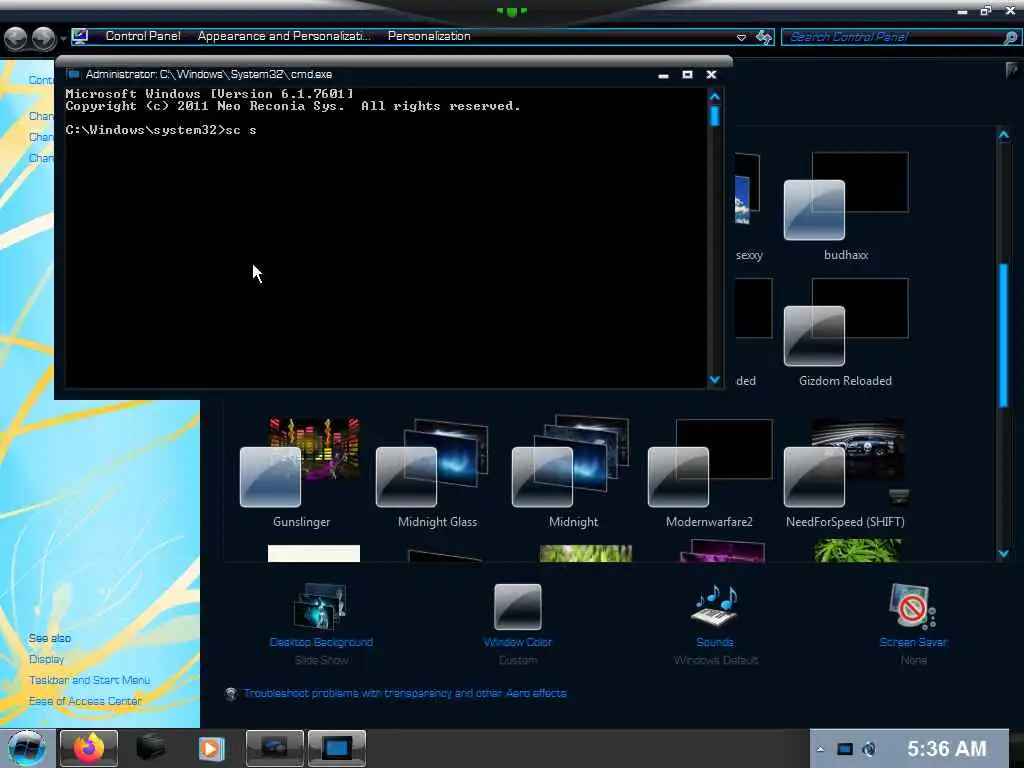Image resolution: width=1024 pixels, height=768 pixels.
Task: Click the troubleshoot Aero icon
Action: [231, 694]
